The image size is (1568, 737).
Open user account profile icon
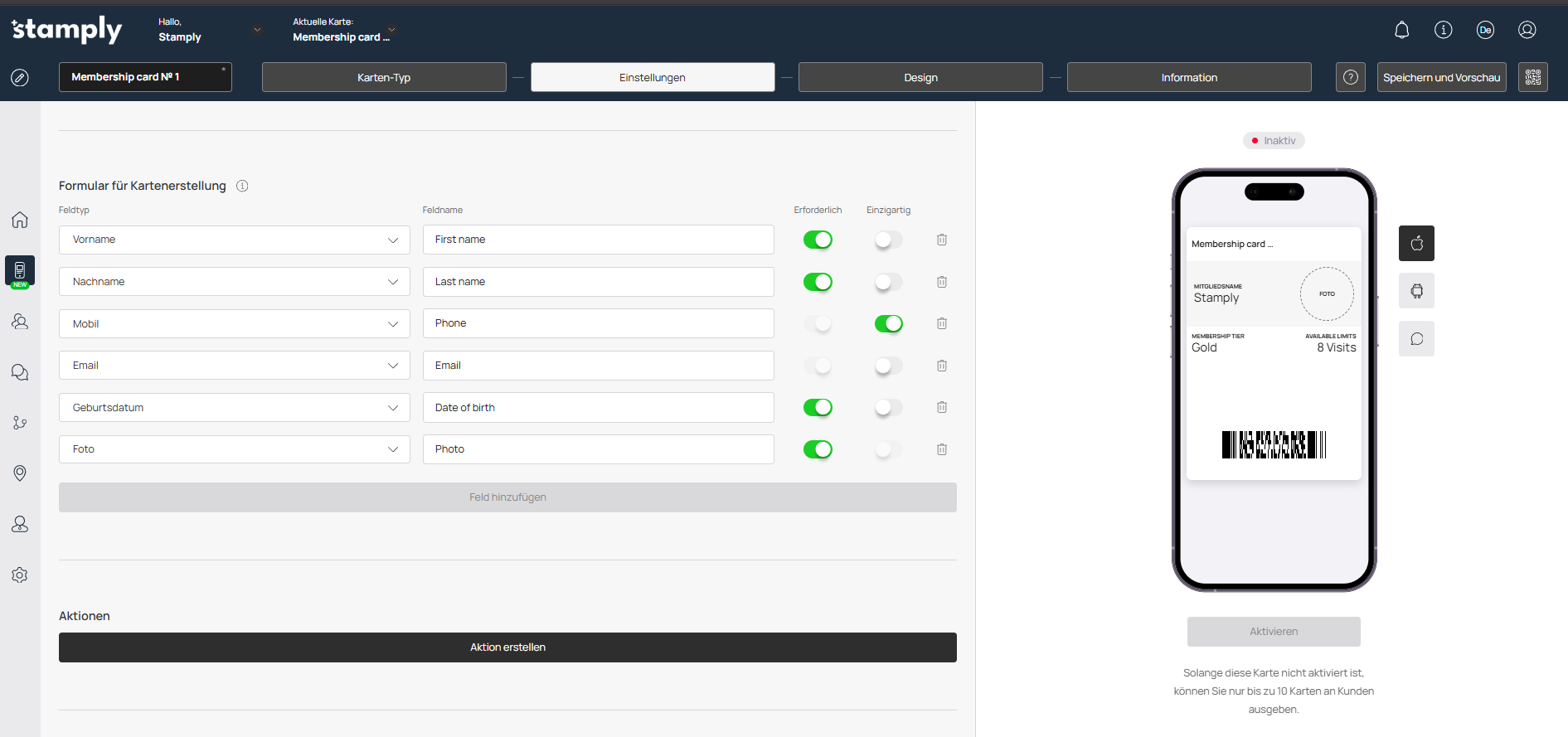point(1527,31)
